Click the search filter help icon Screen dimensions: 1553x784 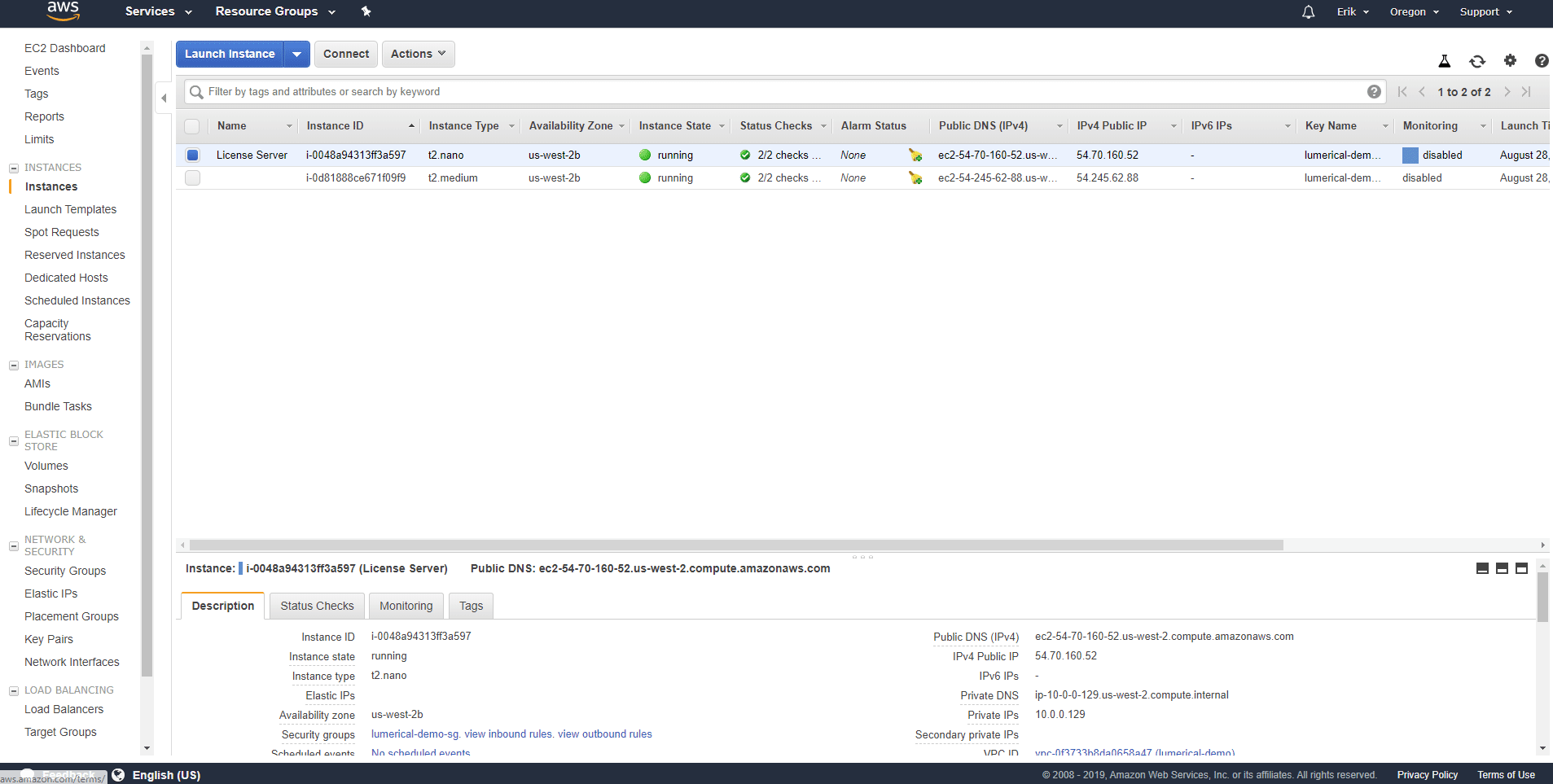coord(1374,91)
